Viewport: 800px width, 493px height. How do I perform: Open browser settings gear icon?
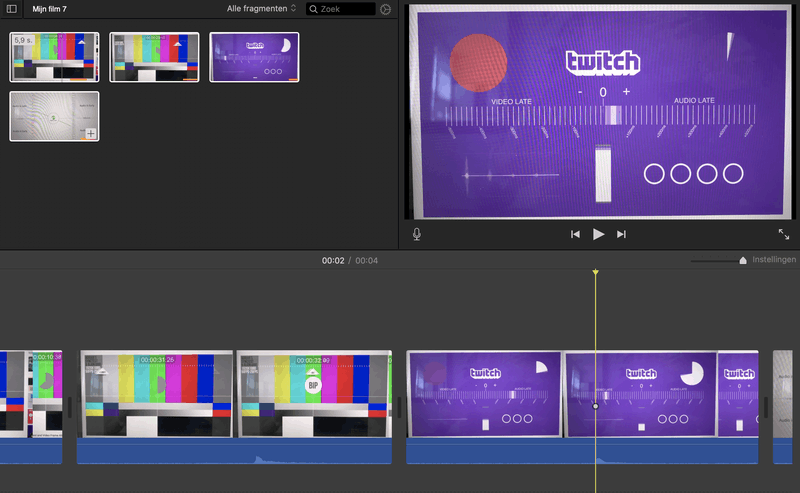386,9
